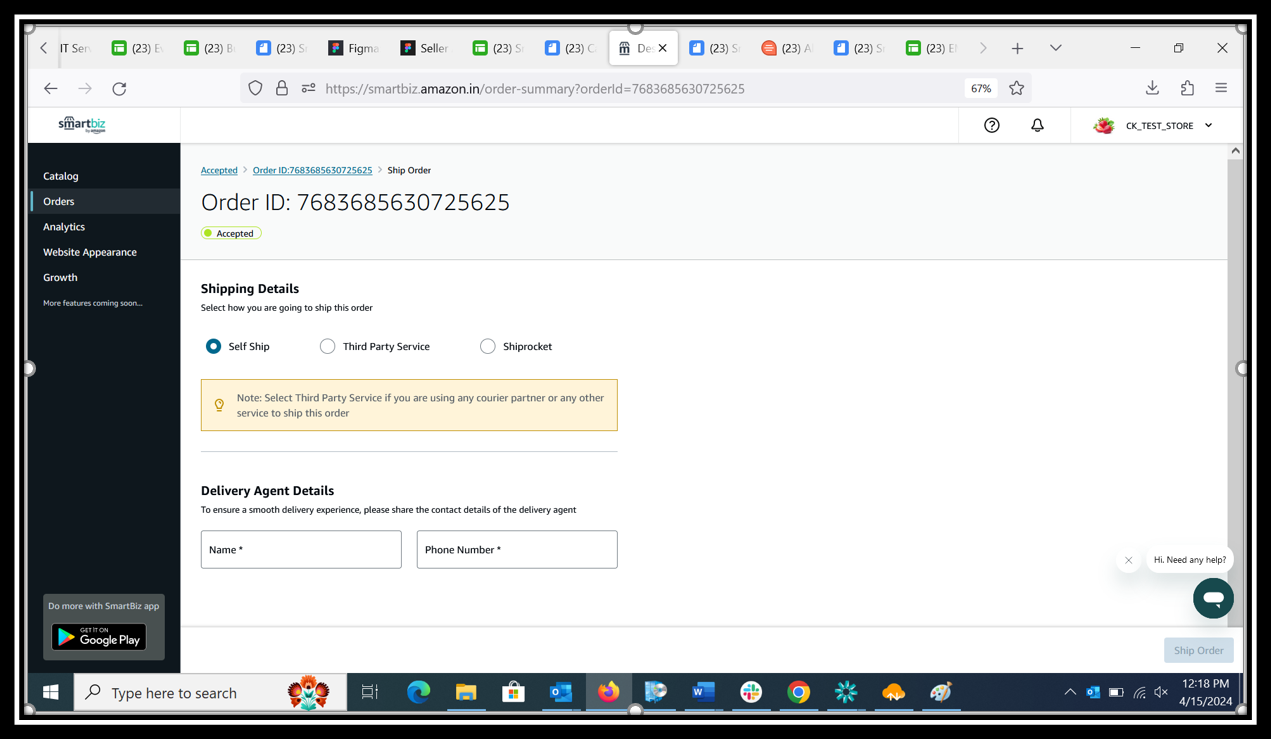The height and width of the screenshot is (739, 1271).
Task: Click the site padlock icon
Action: click(x=282, y=88)
